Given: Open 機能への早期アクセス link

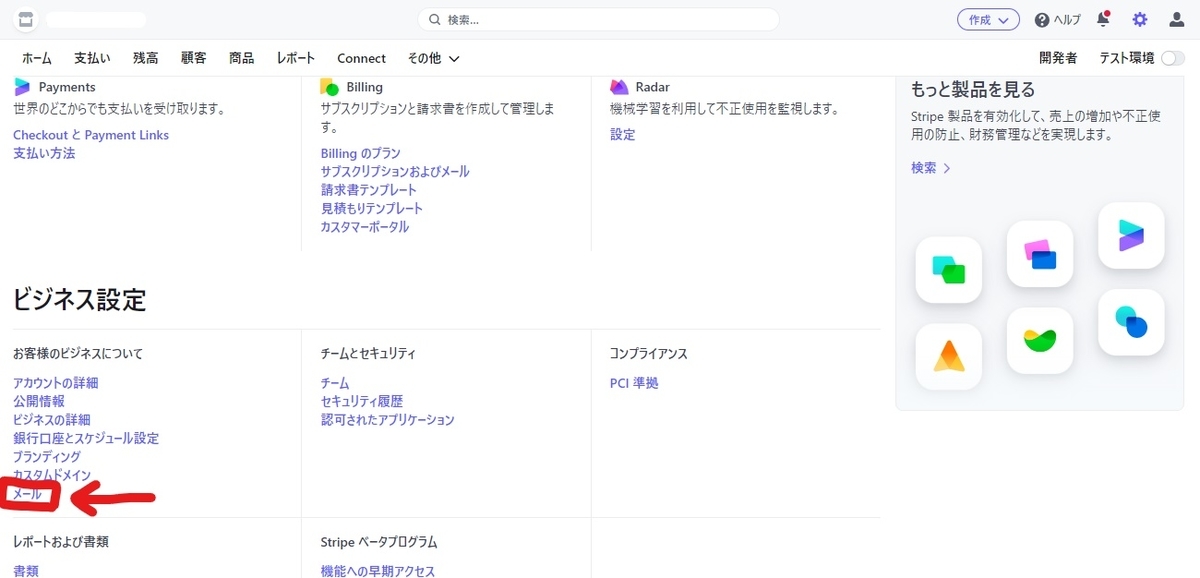Looking at the screenshot, I should [378, 571].
